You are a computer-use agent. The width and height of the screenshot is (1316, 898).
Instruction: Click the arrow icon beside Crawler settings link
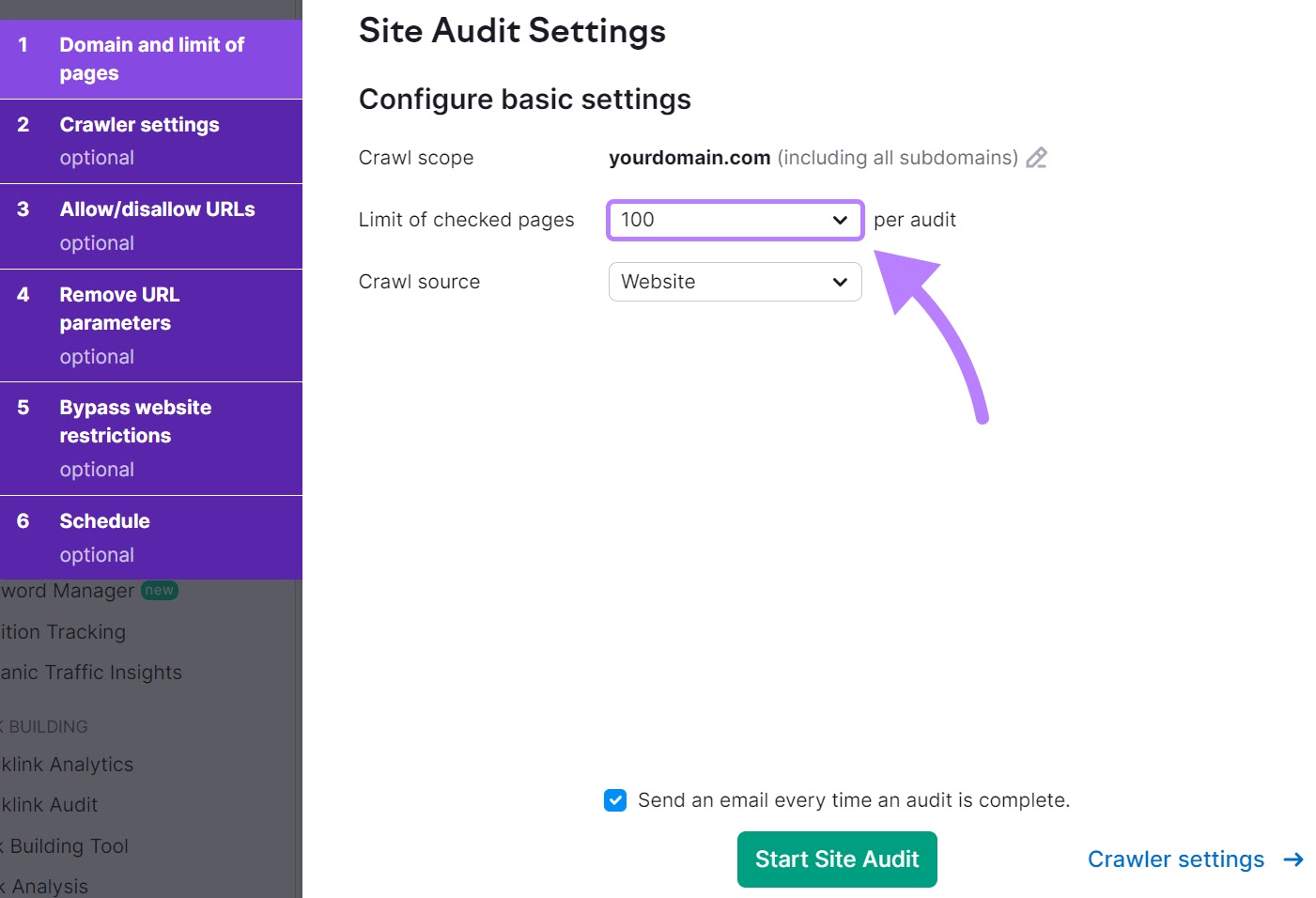pyautogui.click(x=1293, y=859)
